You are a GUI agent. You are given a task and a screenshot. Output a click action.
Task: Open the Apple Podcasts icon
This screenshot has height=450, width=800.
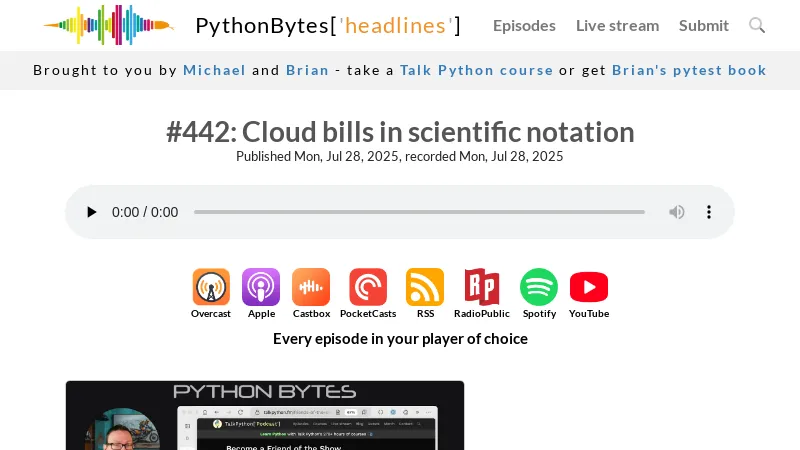[261, 288]
